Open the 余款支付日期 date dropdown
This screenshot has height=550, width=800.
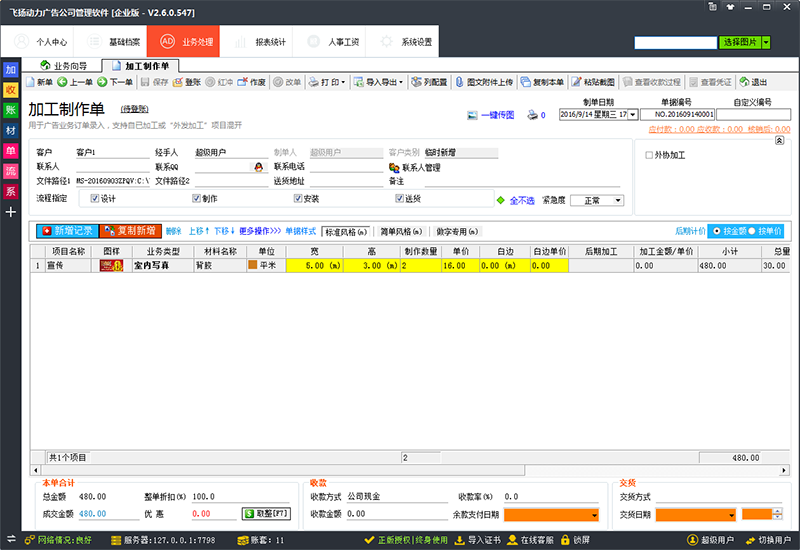[595, 515]
